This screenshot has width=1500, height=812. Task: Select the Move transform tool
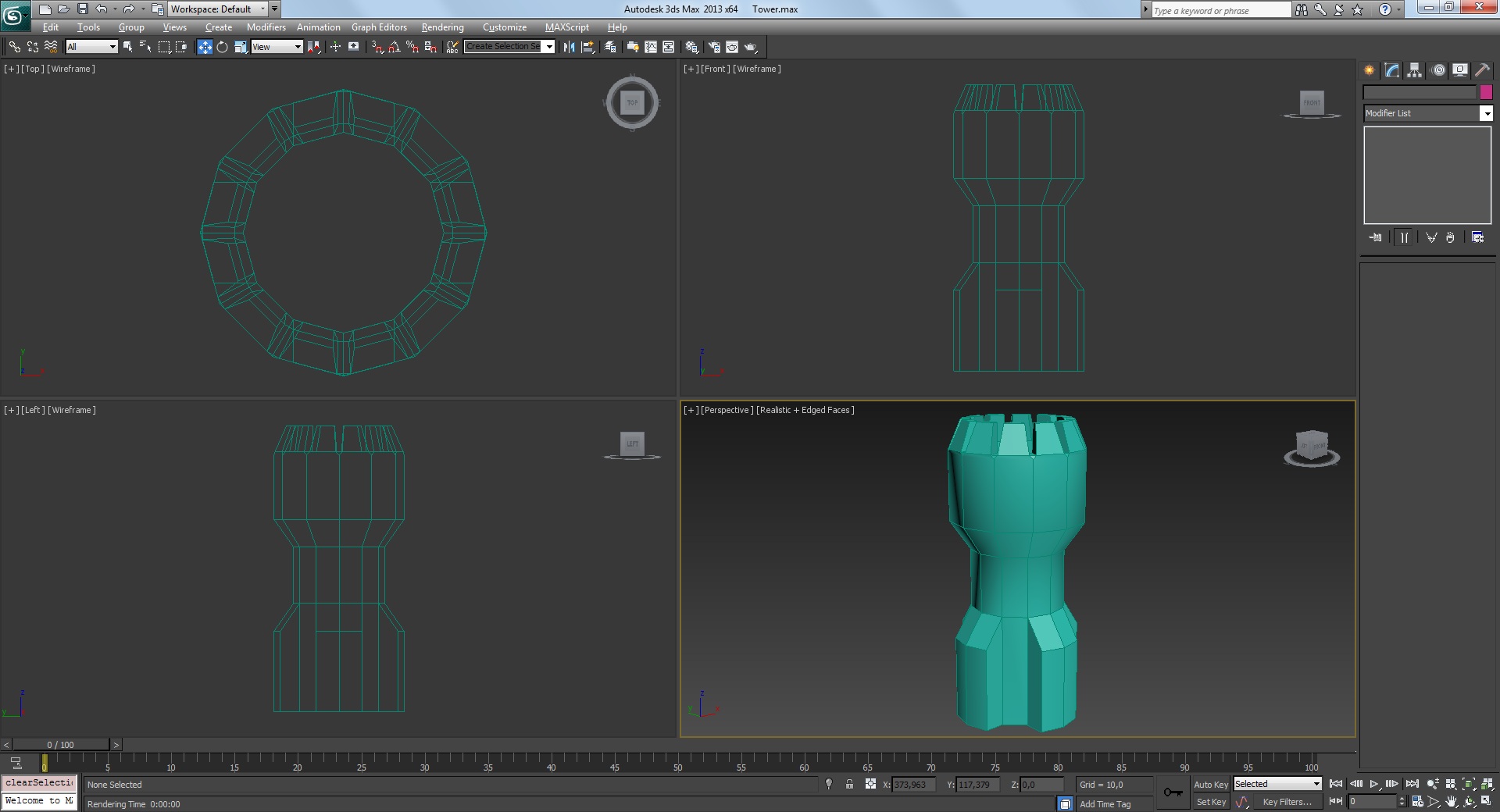(x=205, y=47)
